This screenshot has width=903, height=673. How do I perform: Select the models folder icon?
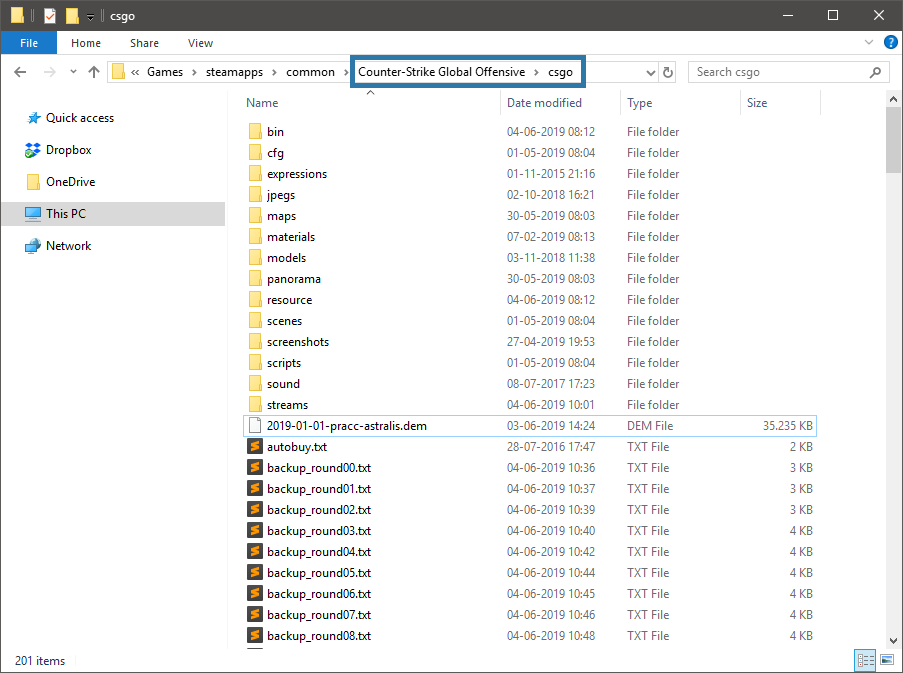pyautogui.click(x=255, y=257)
